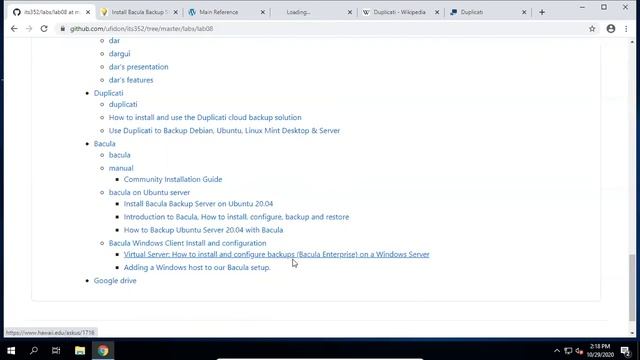Close the Main Reference tab
Image resolution: width=640 pixels, height=360 pixels.
(x=263, y=12)
